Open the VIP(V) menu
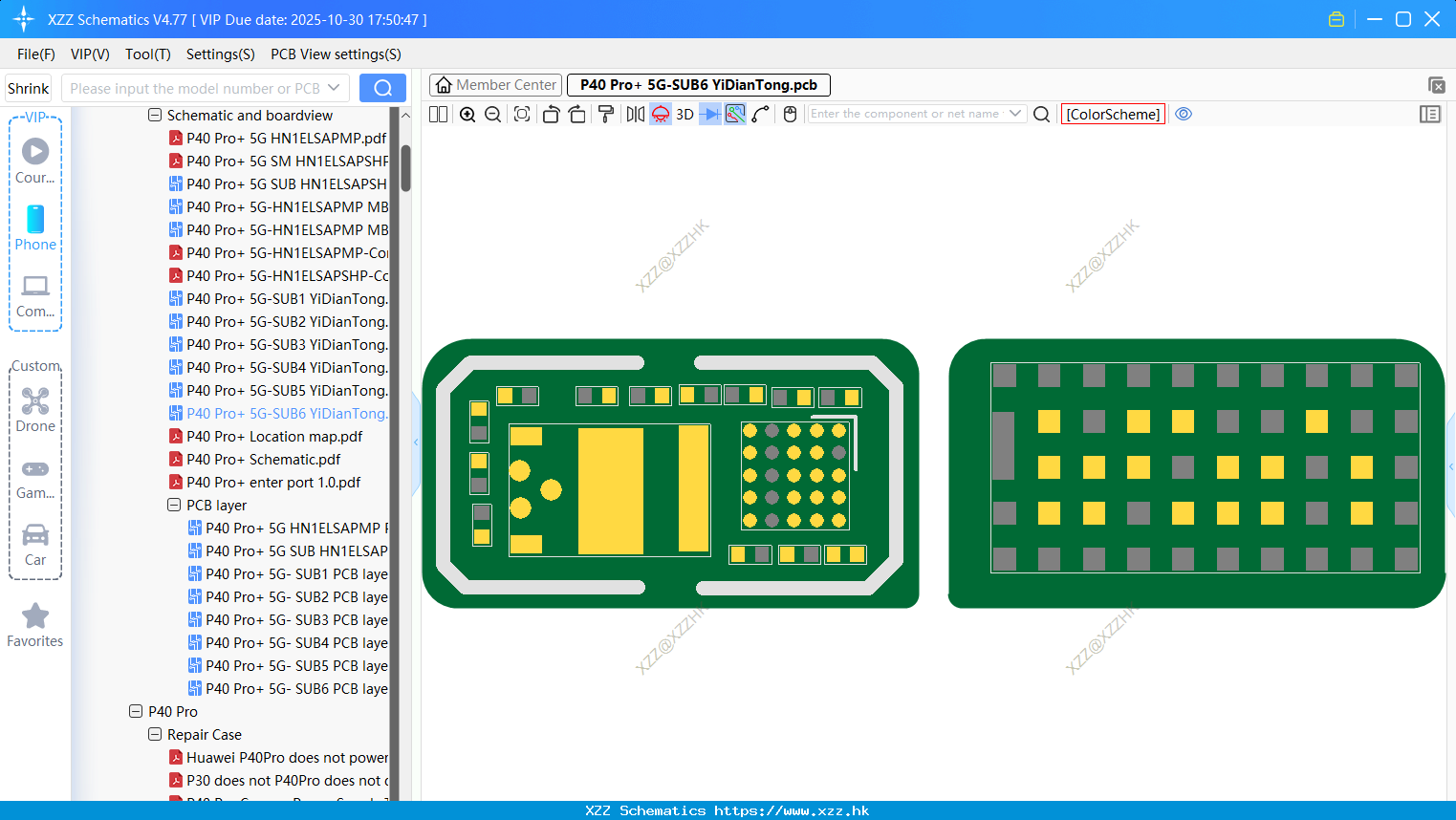This screenshot has width=1456, height=820. pyautogui.click(x=90, y=54)
